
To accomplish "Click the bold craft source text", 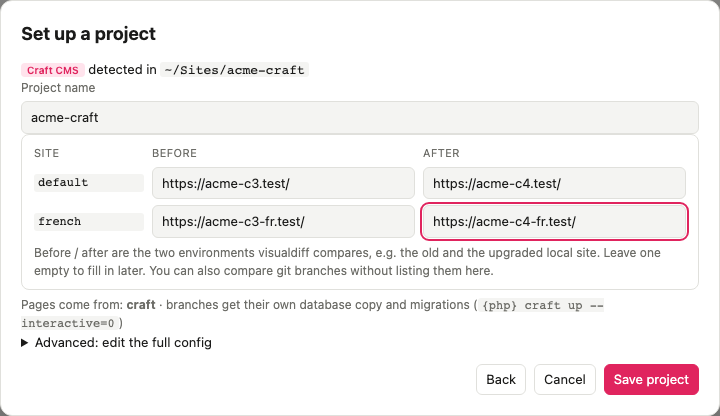I will [x=141, y=305].
